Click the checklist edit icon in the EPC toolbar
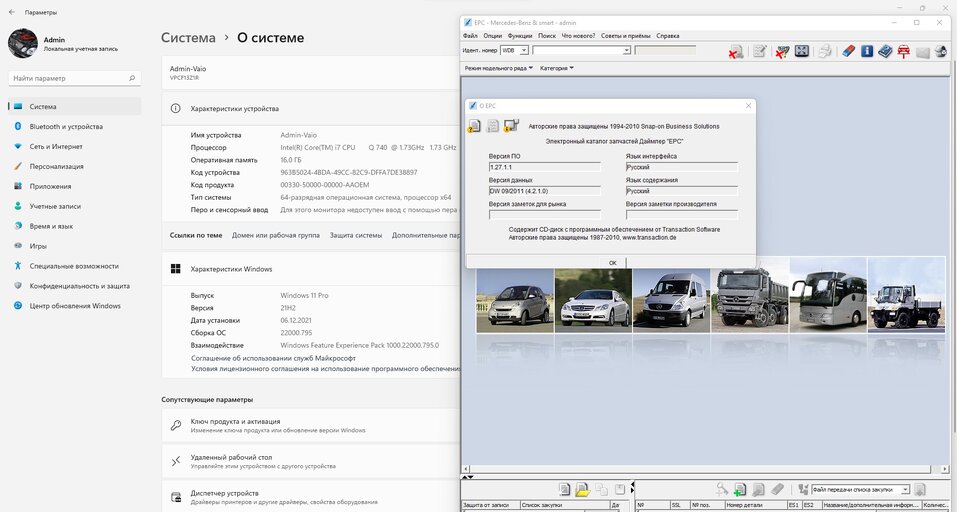 (x=759, y=51)
